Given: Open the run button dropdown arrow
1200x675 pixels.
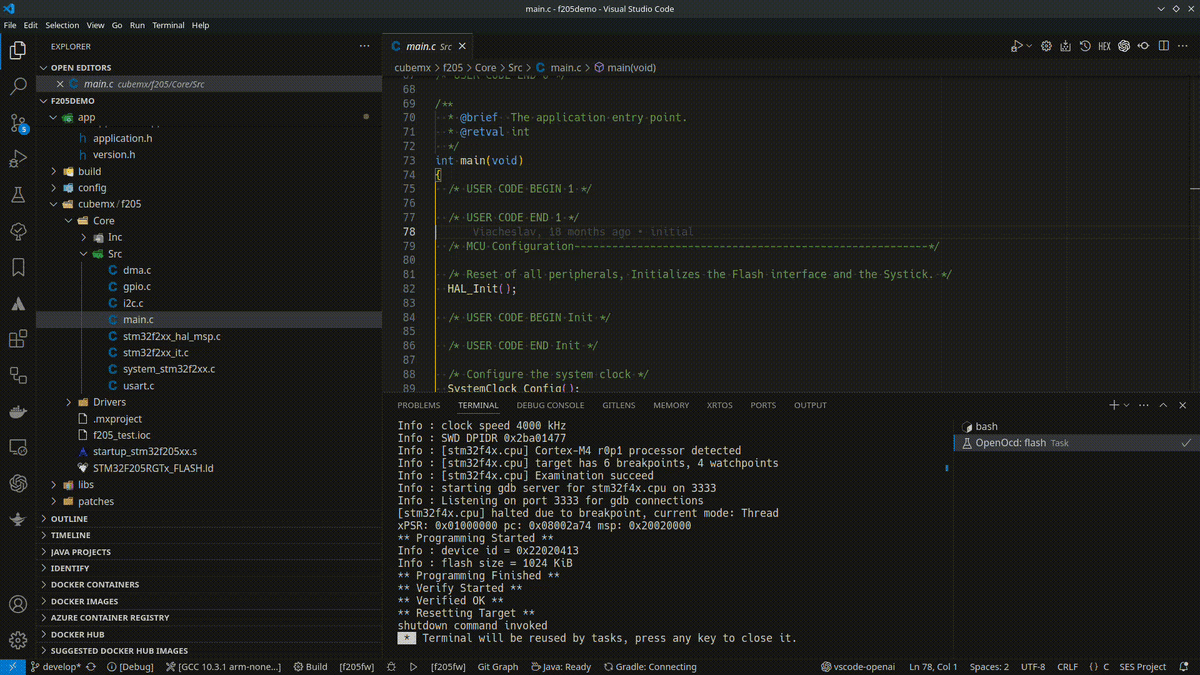Looking at the screenshot, I should [1029, 46].
